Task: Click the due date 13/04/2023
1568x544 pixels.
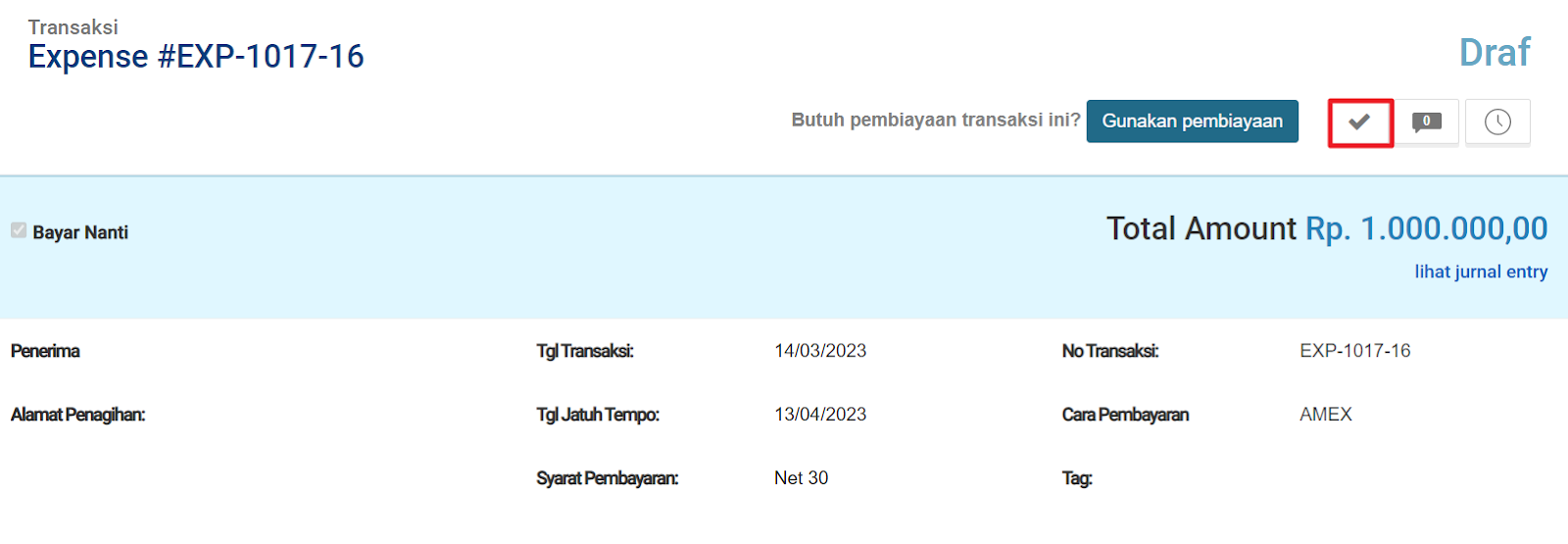Action: click(820, 415)
